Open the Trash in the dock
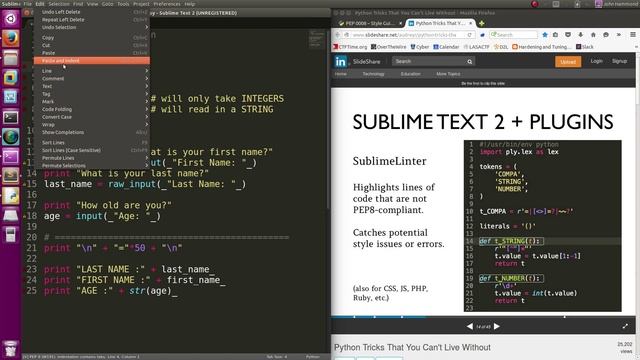The image size is (640, 360). [11, 349]
